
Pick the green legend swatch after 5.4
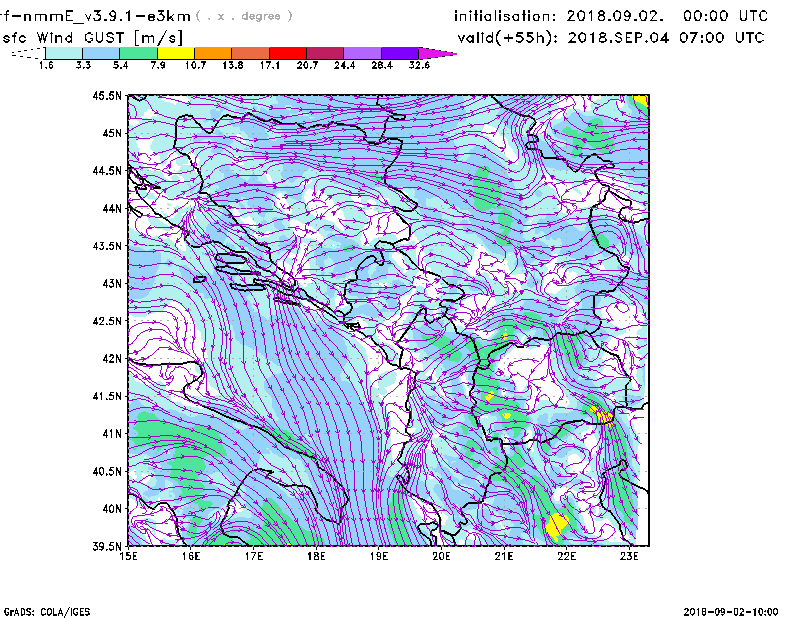point(138,53)
